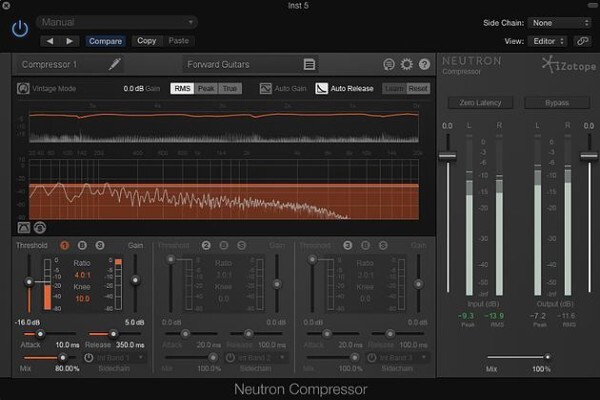Open the View Editor dropdown
The width and height of the screenshot is (600, 400).
(x=548, y=41)
